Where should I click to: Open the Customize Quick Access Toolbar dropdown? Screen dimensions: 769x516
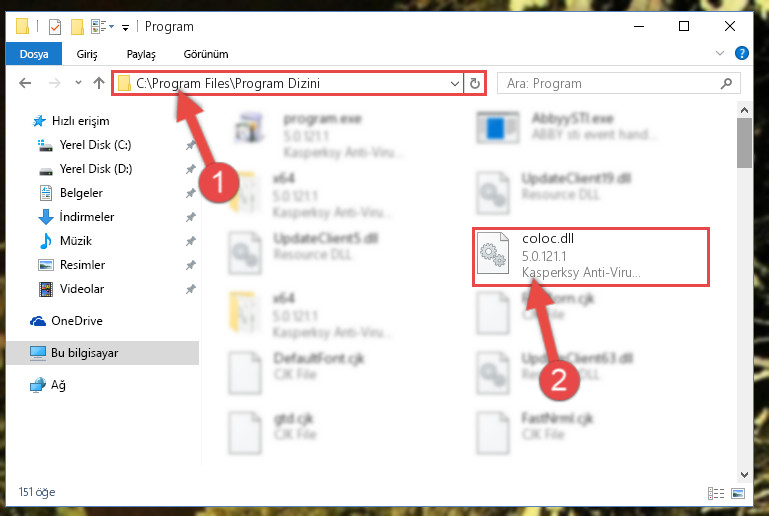tap(126, 27)
